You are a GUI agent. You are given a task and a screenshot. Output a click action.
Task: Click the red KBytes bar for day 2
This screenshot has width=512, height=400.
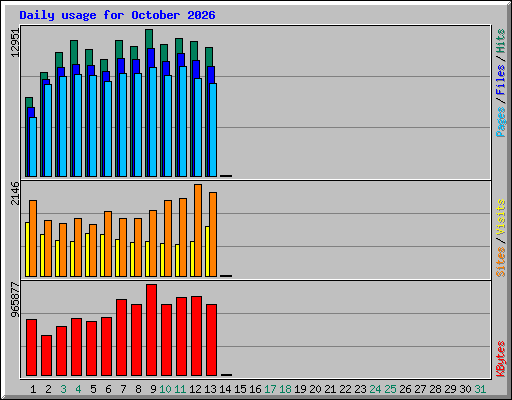46,355
